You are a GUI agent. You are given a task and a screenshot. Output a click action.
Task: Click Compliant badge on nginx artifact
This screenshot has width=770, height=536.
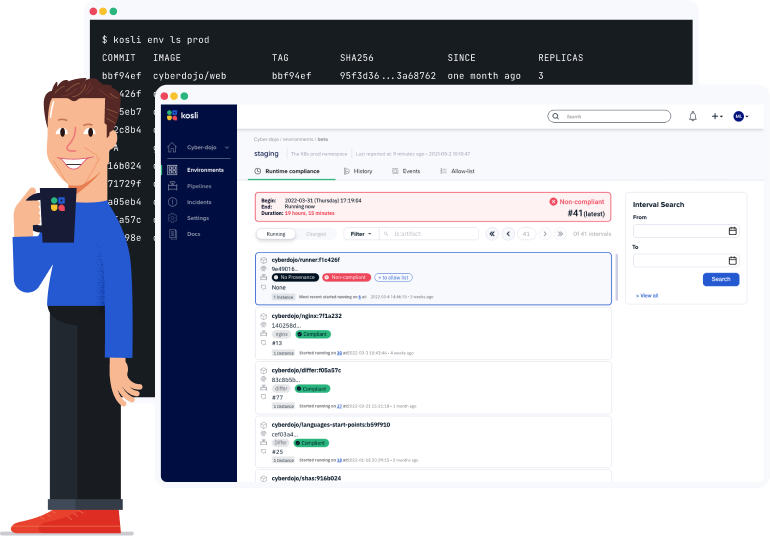[x=313, y=334]
